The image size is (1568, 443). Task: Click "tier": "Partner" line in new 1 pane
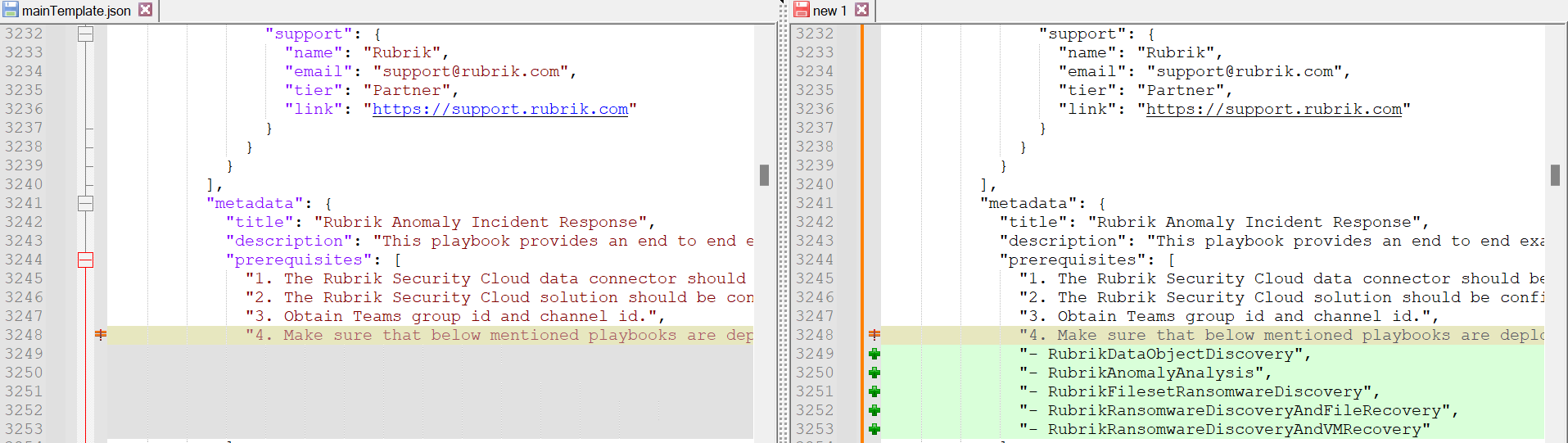coord(1145,90)
